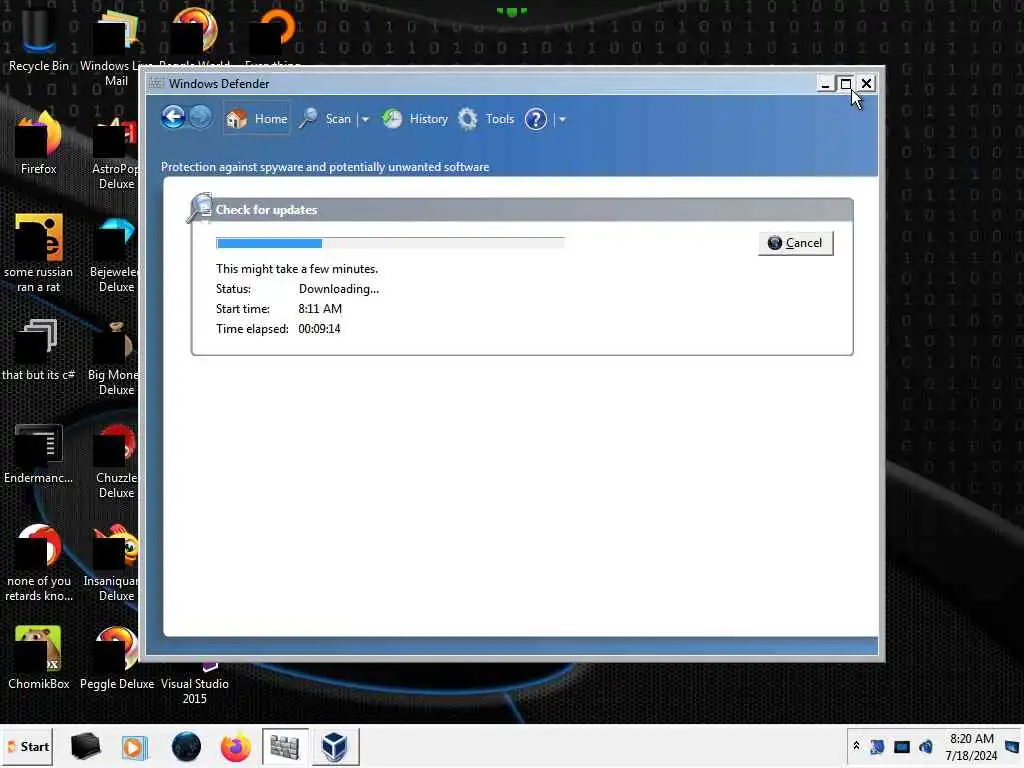The height and width of the screenshot is (768, 1024).
Task: Open the clock showing 8:20 AM
Action: [971, 746]
